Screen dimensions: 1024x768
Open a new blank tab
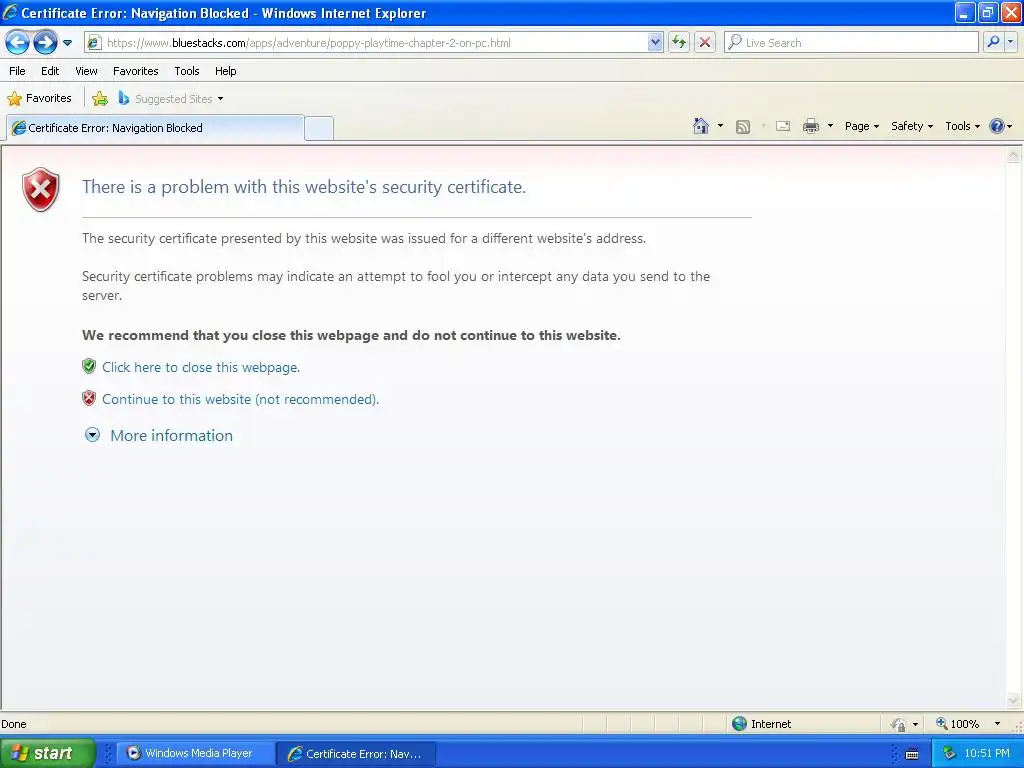[319, 128]
